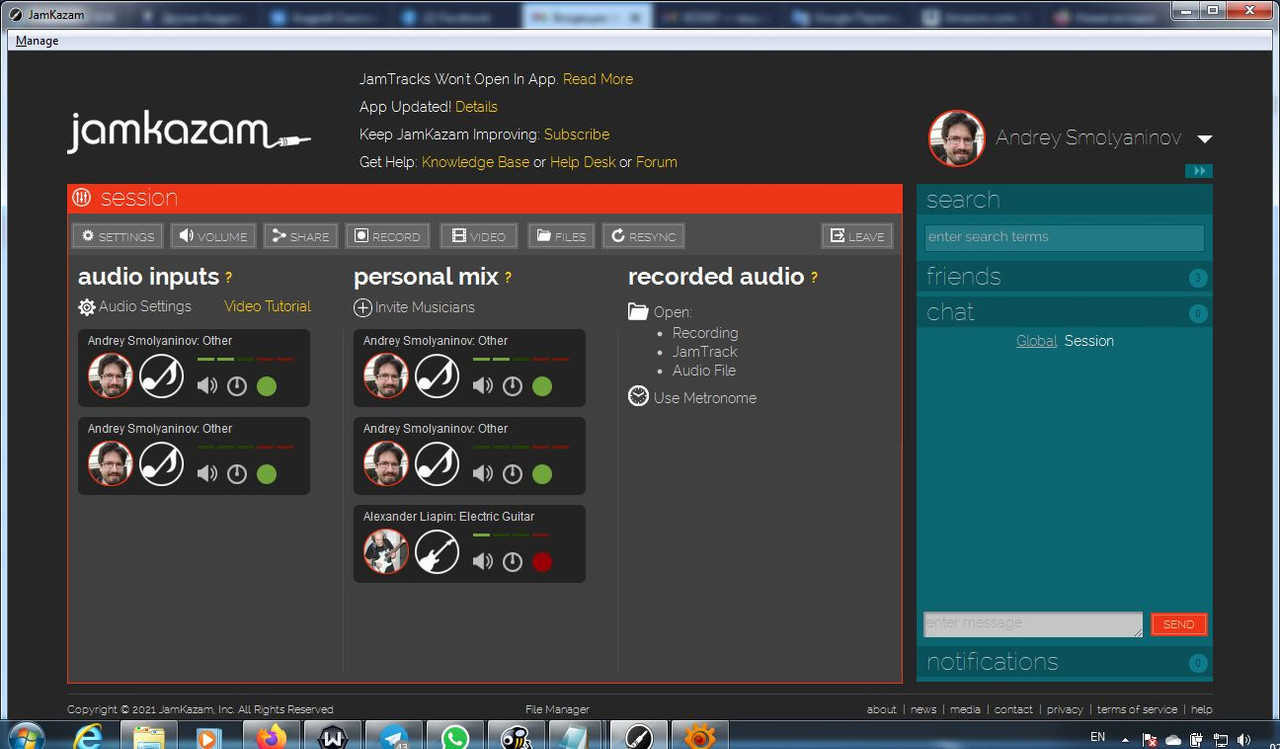Mute the middle Andrey track in personal mix
1280x749 pixels.
click(x=483, y=474)
